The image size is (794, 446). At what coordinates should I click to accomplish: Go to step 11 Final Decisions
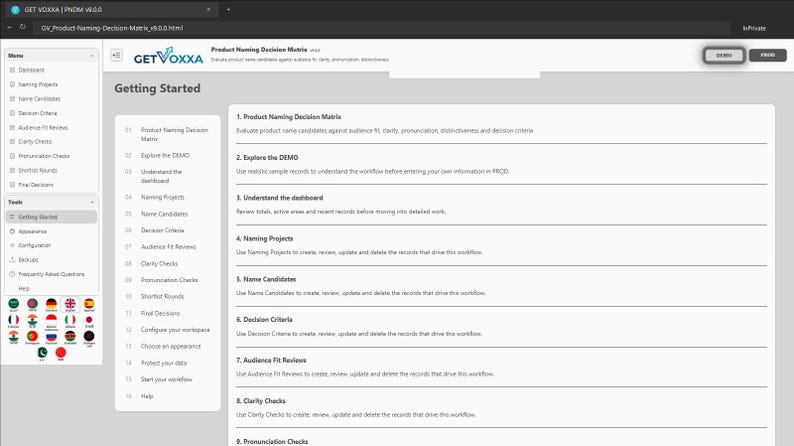(x=168, y=313)
